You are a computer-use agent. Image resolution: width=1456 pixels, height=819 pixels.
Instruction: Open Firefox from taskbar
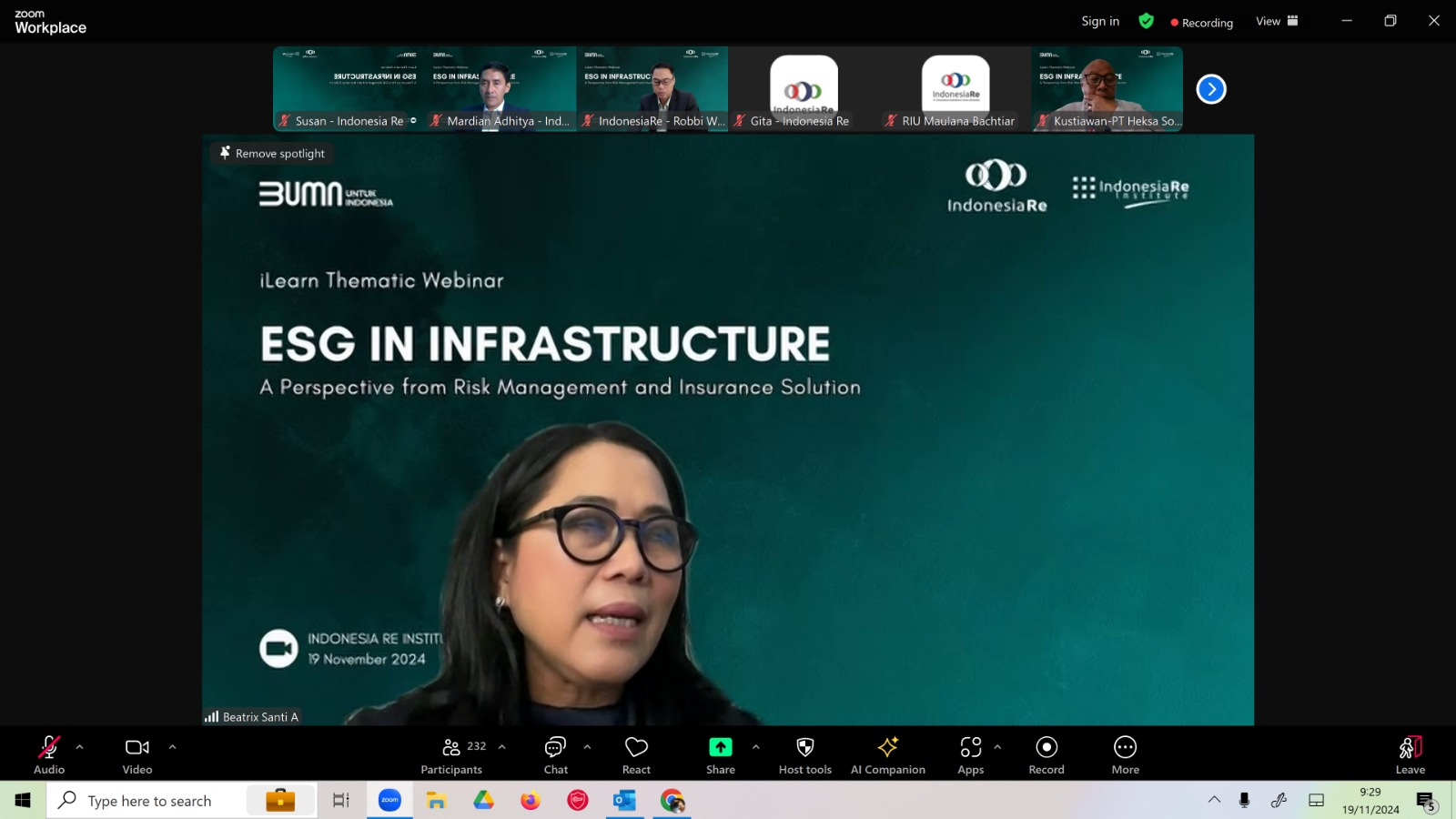[531, 800]
